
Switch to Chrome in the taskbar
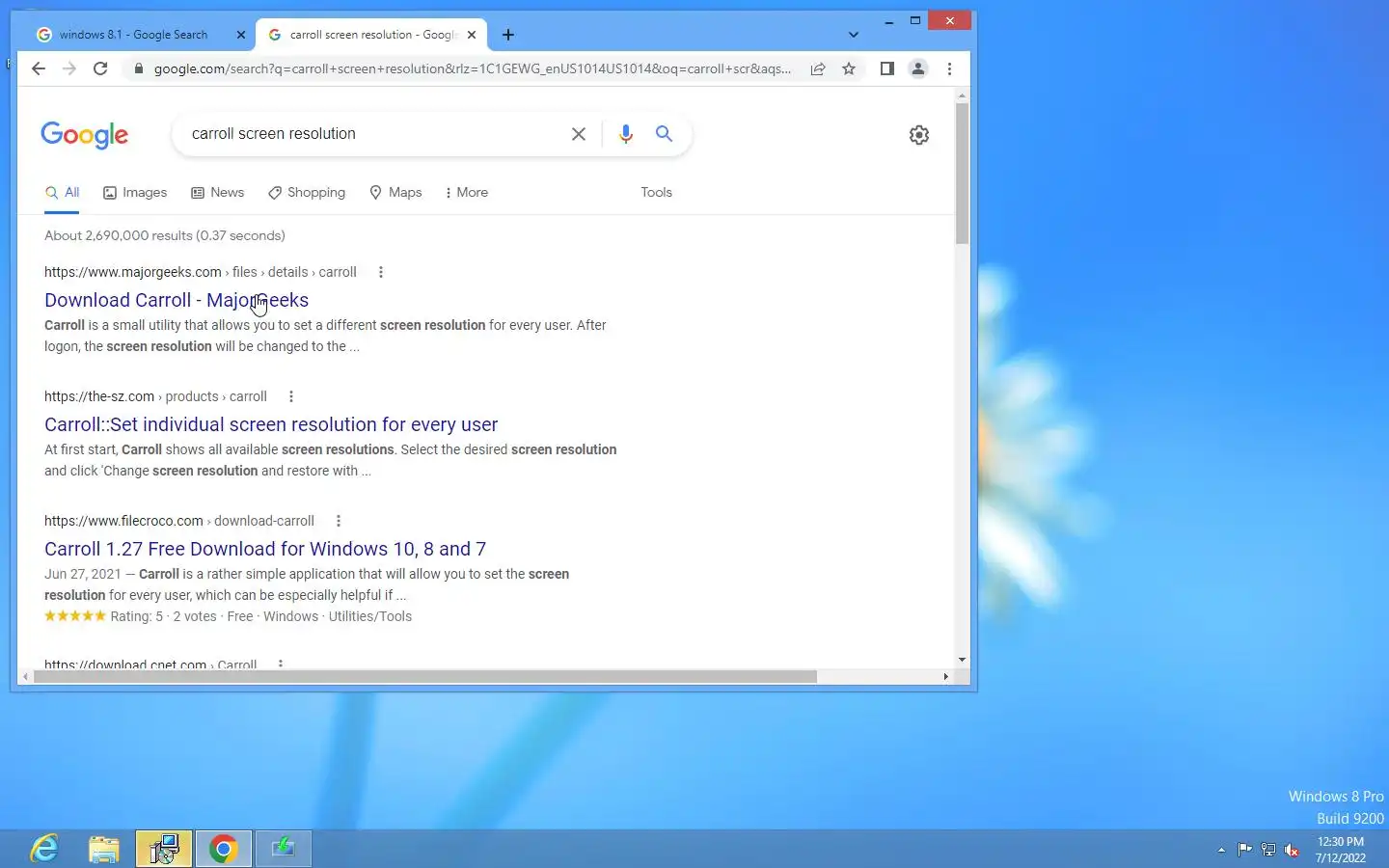tap(224, 849)
